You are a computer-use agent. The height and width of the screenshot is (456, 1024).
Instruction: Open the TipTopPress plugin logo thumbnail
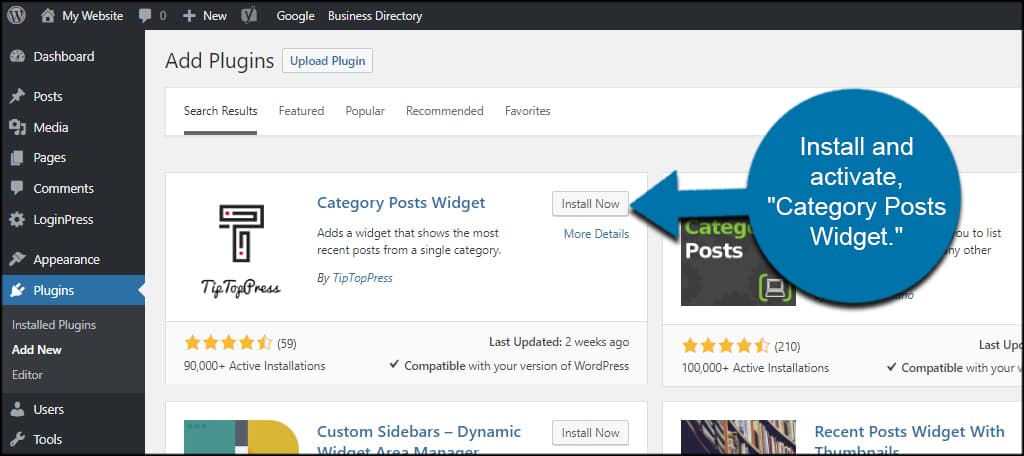241,250
